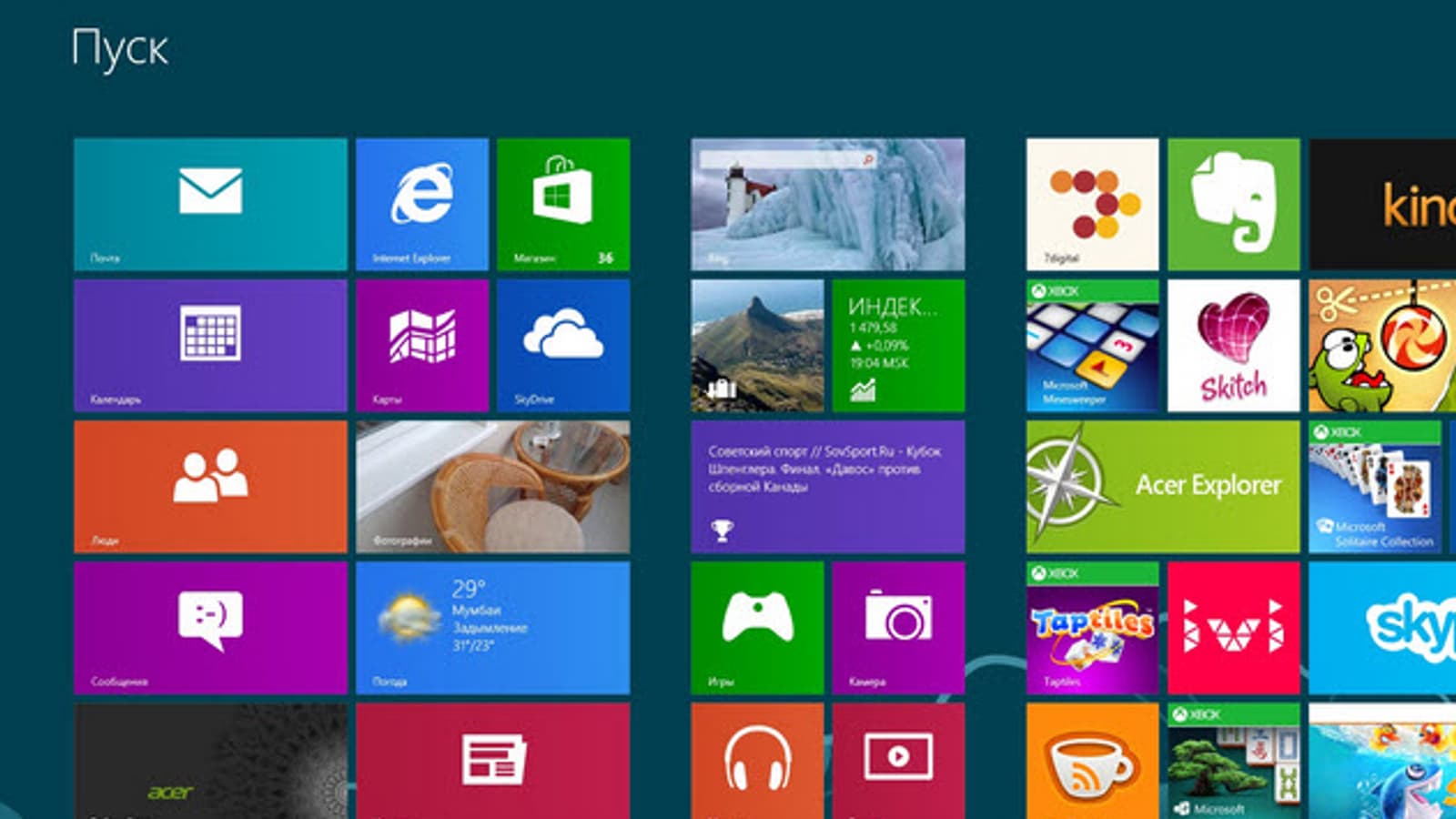This screenshot has height=819, width=1456.
Task: Open the Фотографии photos tile
Action: pyautogui.click(x=492, y=487)
